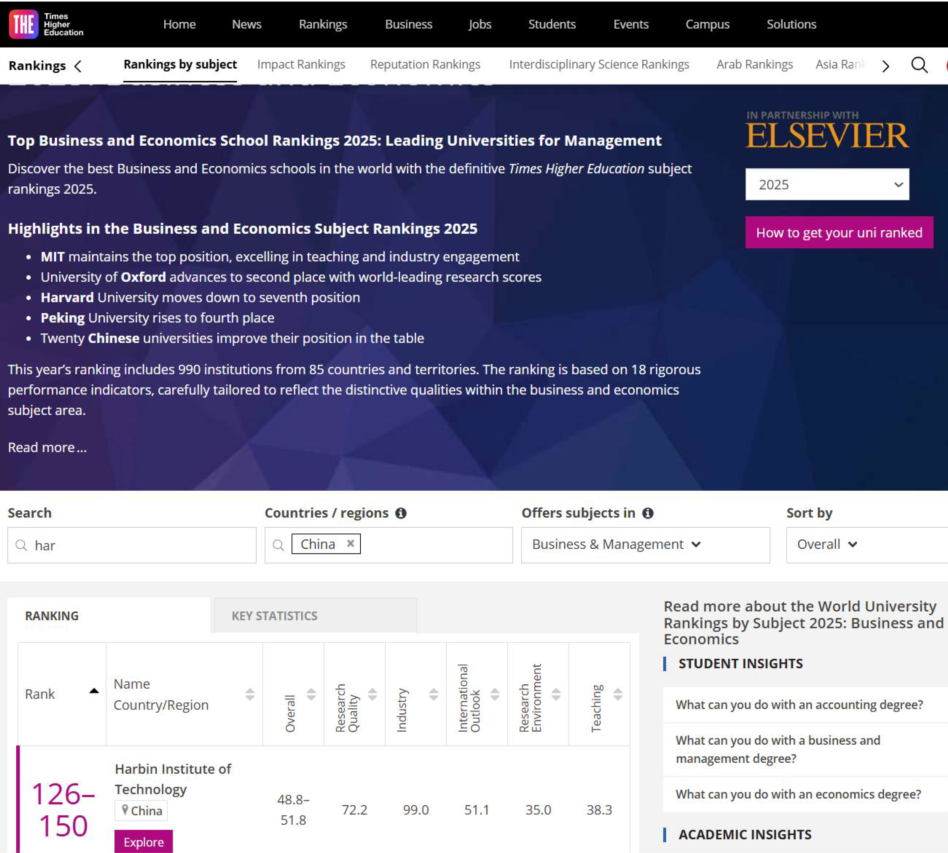Image resolution: width=948 pixels, height=853 pixels.
Task: Switch to the Key Statistics tab
Action: click(274, 616)
